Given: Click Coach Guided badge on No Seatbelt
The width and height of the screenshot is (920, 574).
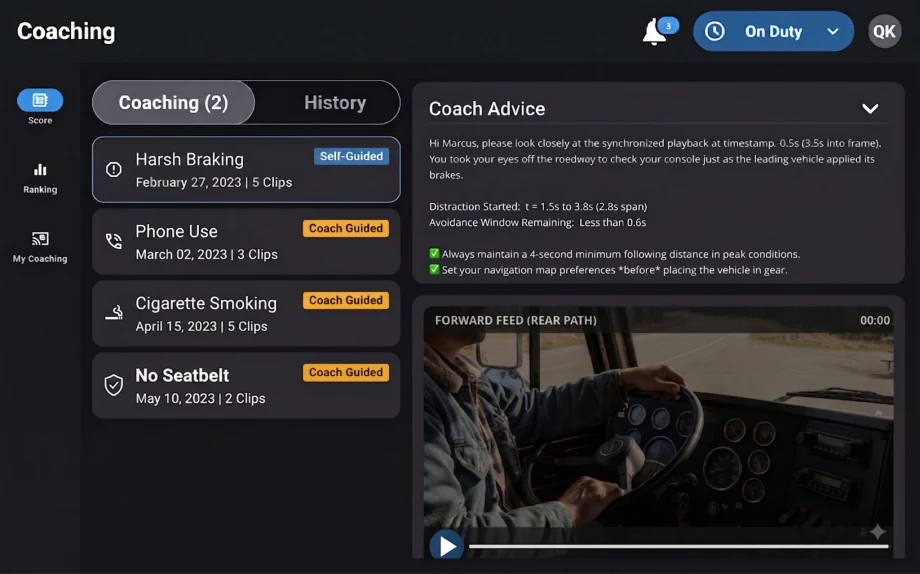Looking at the screenshot, I should coord(346,373).
